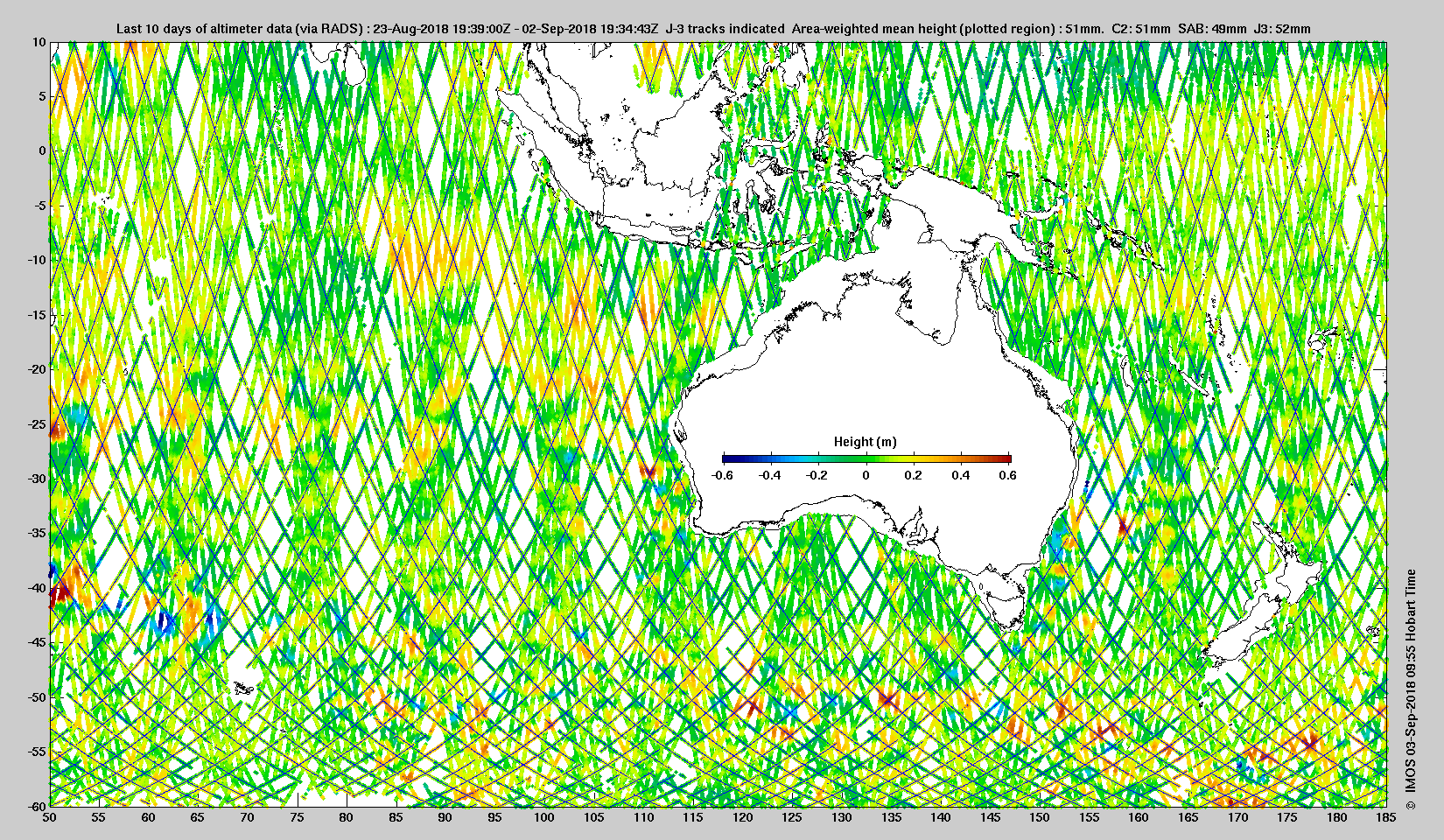Screen dimensions: 1444x840
Task: Click latitude label '-25' on the vertical axis
Action: click(x=38, y=424)
